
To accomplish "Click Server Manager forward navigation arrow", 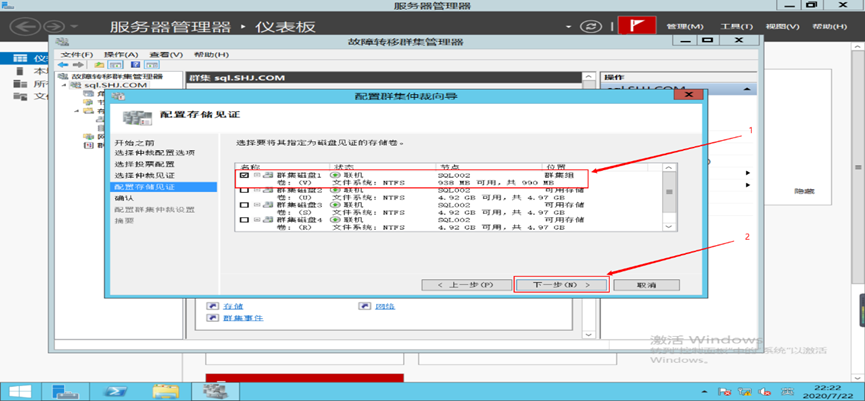I will click(55, 26).
